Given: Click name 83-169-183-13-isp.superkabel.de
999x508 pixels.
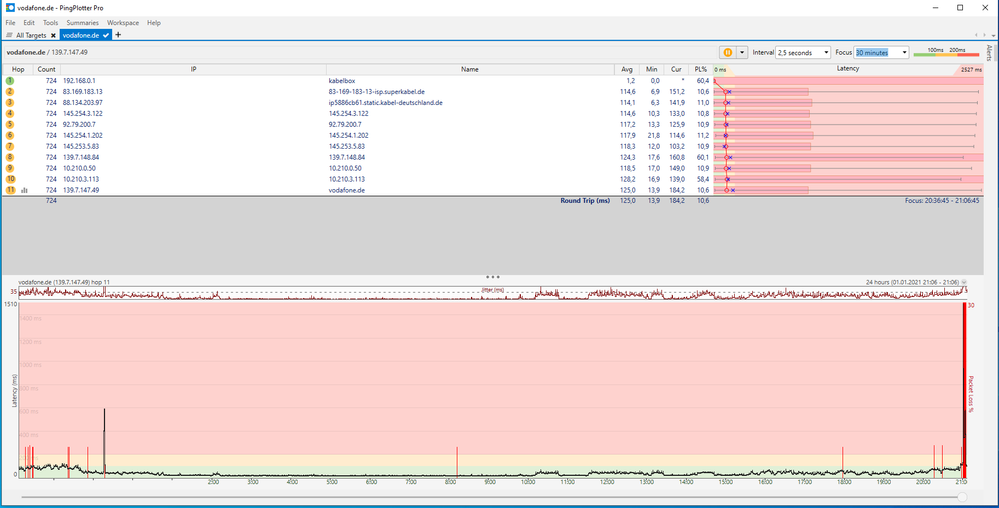Looking at the screenshot, I should (377, 92).
